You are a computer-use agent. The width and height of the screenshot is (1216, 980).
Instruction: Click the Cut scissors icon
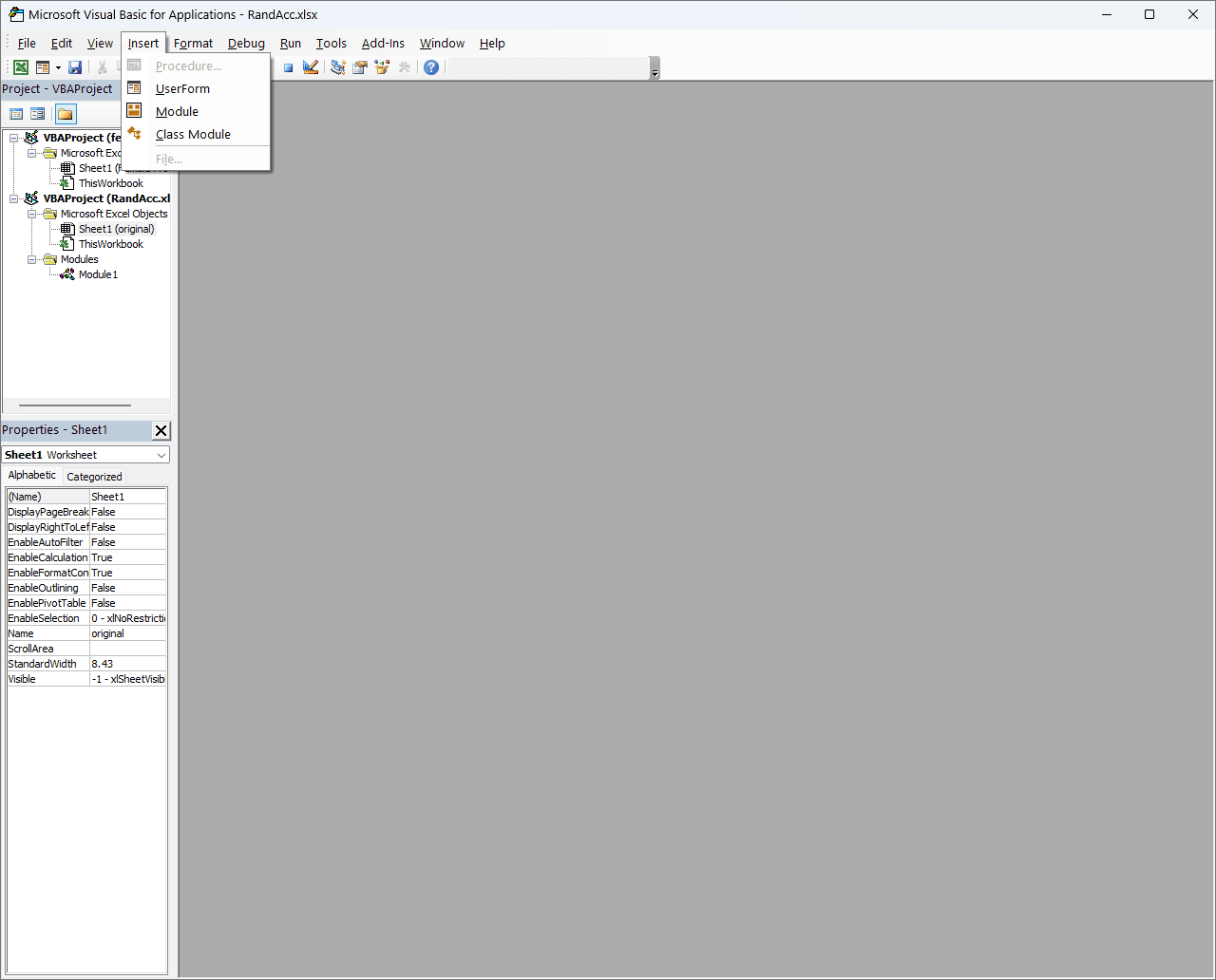click(x=102, y=67)
